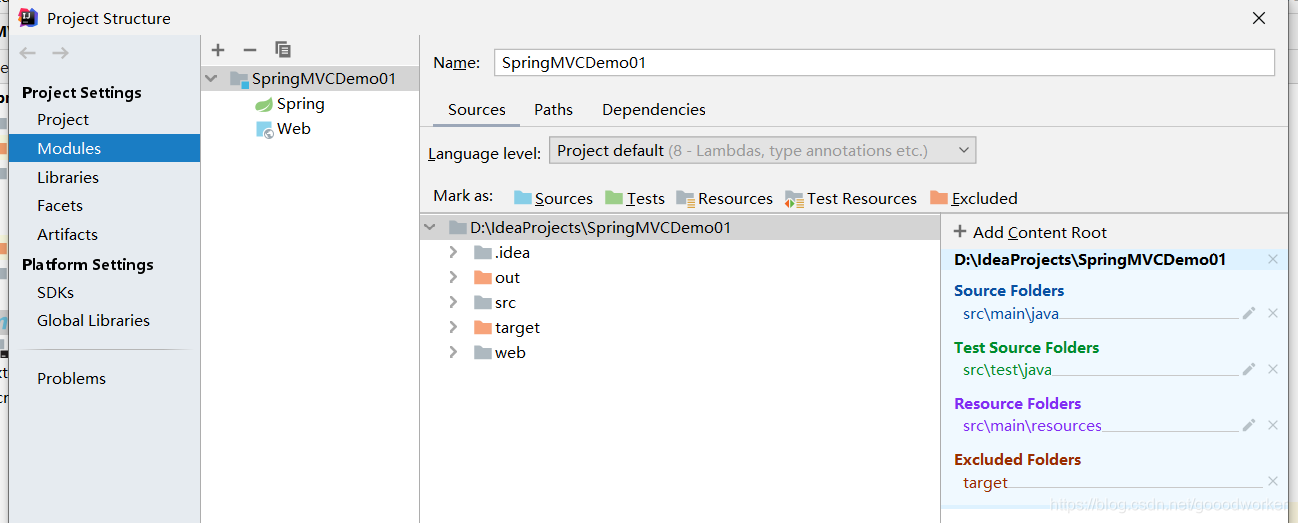Viewport: 1298px width, 523px height.
Task: Select the web folder row
Action: click(x=680, y=352)
